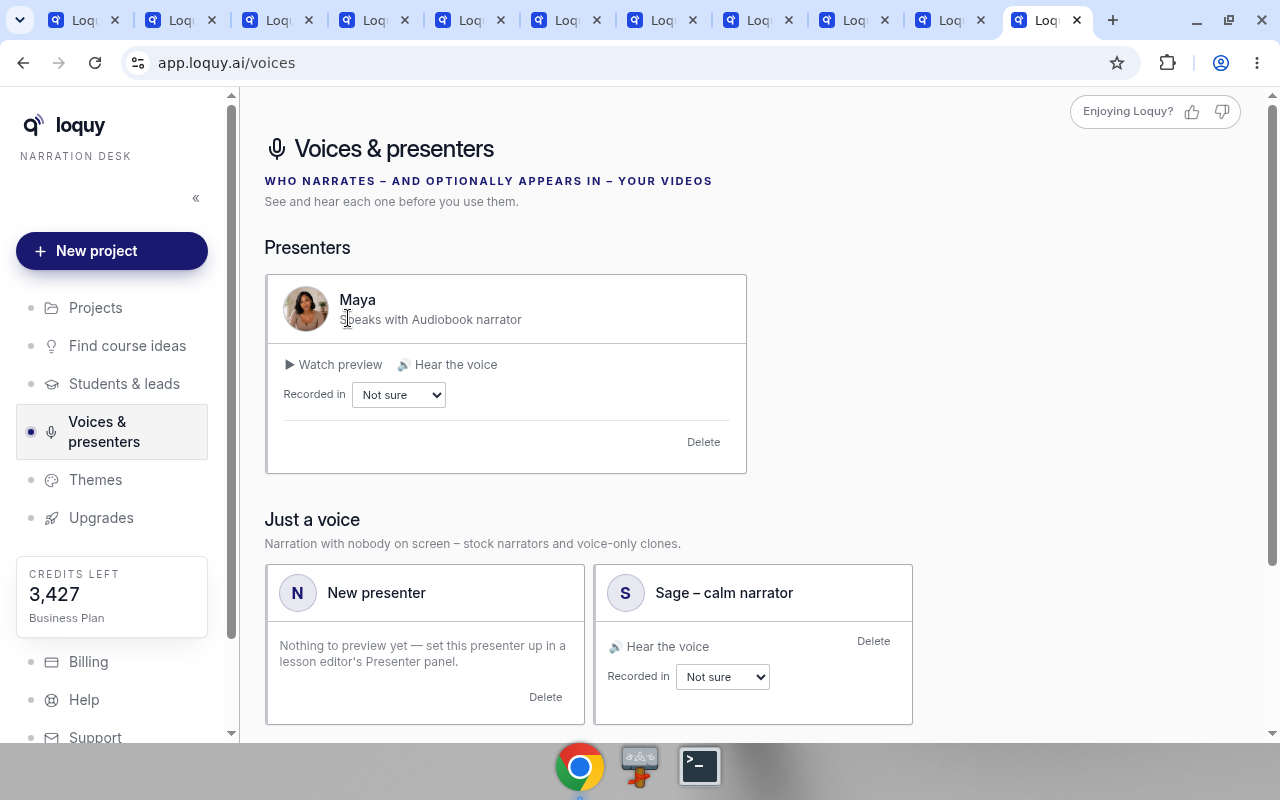The height and width of the screenshot is (800, 1280).
Task: Reload the current page
Action: (x=95, y=63)
